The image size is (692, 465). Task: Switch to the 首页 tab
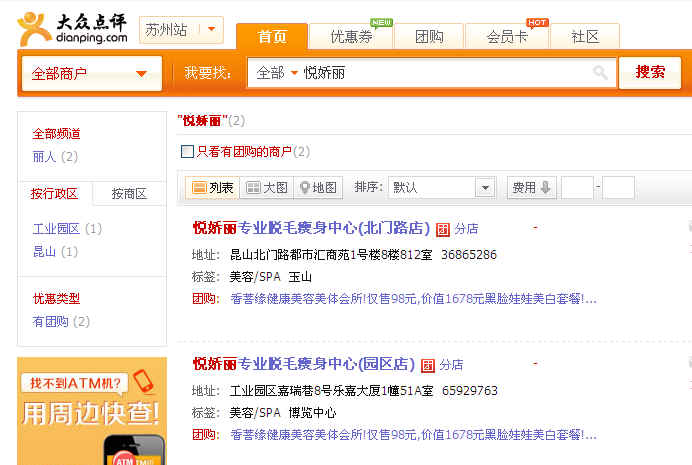point(272,36)
